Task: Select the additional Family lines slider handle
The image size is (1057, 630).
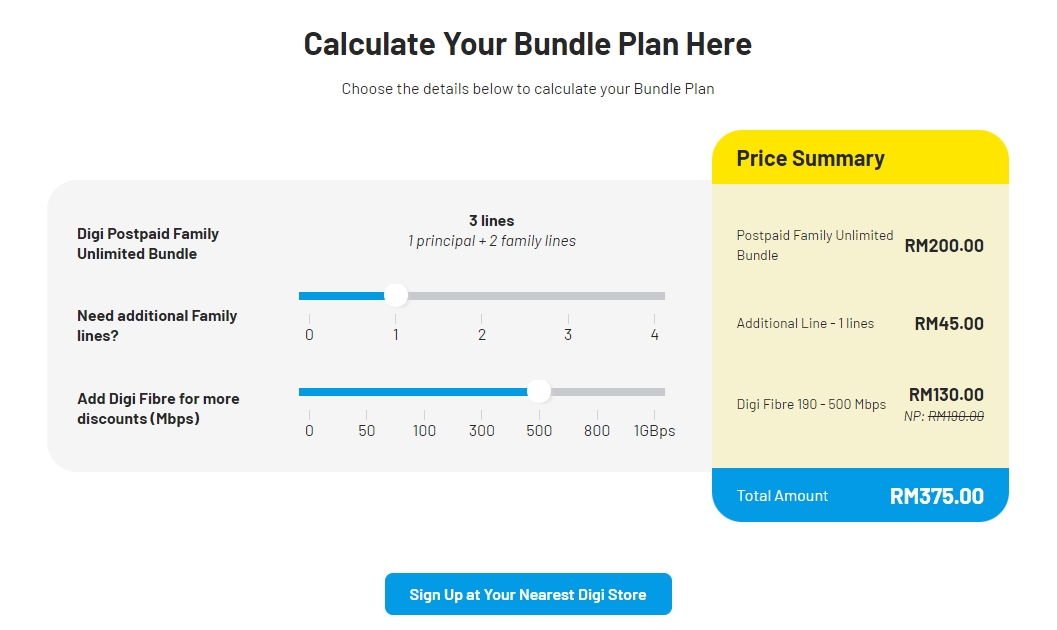Action: tap(396, 295)
